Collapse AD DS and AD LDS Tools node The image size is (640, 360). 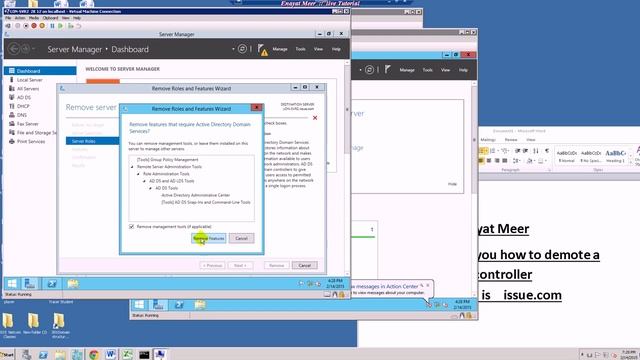(x=144, y=181)
